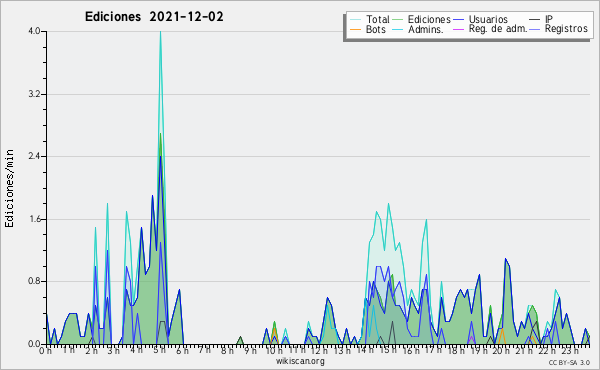Click the Reg. de adm. legend label
Viewport: 600px width, 370px height.
point(498,29)
